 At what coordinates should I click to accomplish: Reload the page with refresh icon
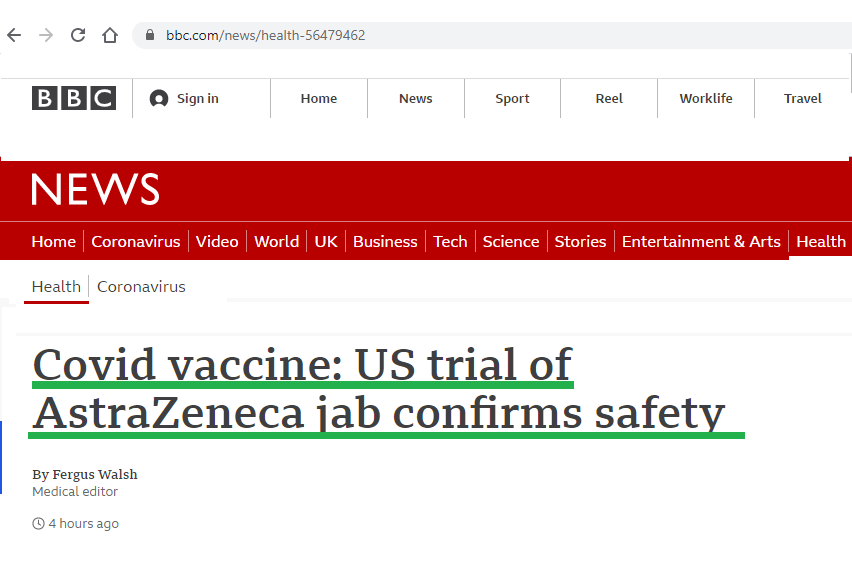[x=78, y=35]
